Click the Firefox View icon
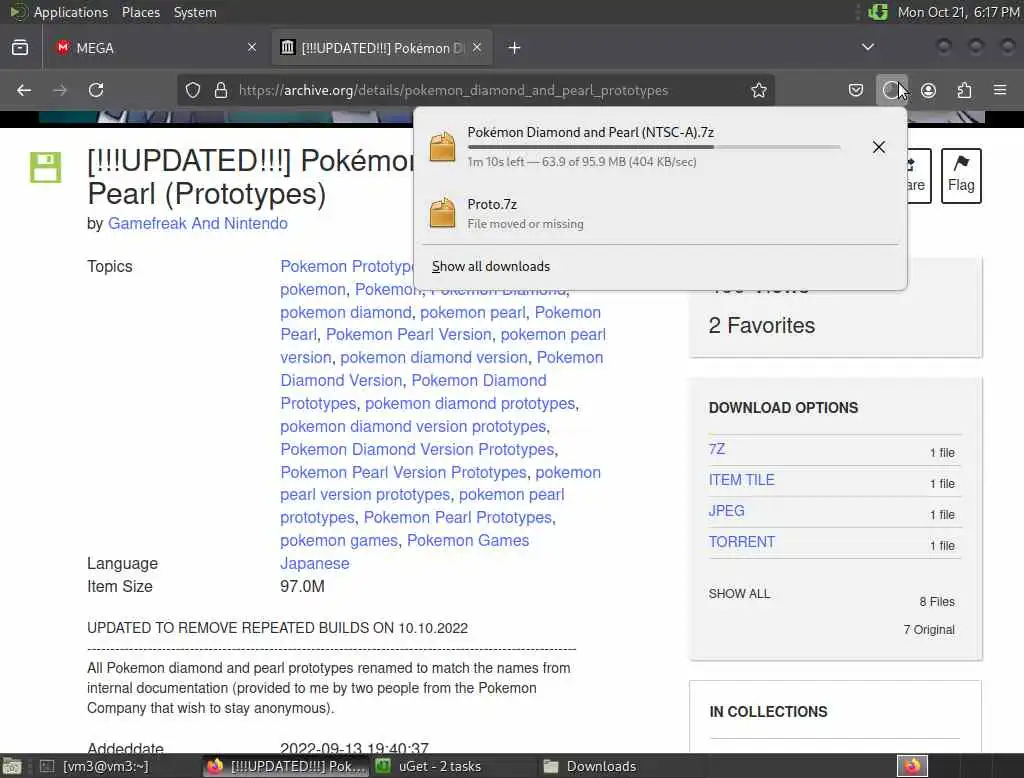1024x778 pixels. coord(20,48)
